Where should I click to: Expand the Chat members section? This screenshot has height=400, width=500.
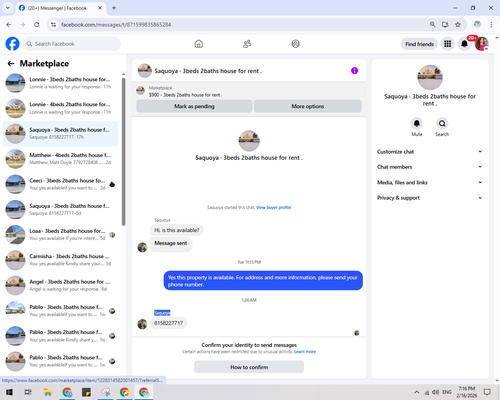coord(430,167)
